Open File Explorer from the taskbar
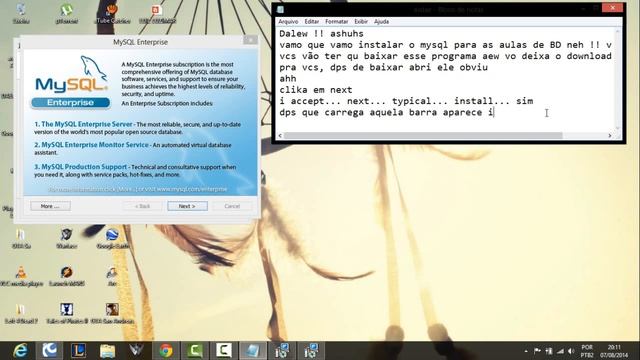This screenshot has height=360, width=640. [x=107, y=351]
